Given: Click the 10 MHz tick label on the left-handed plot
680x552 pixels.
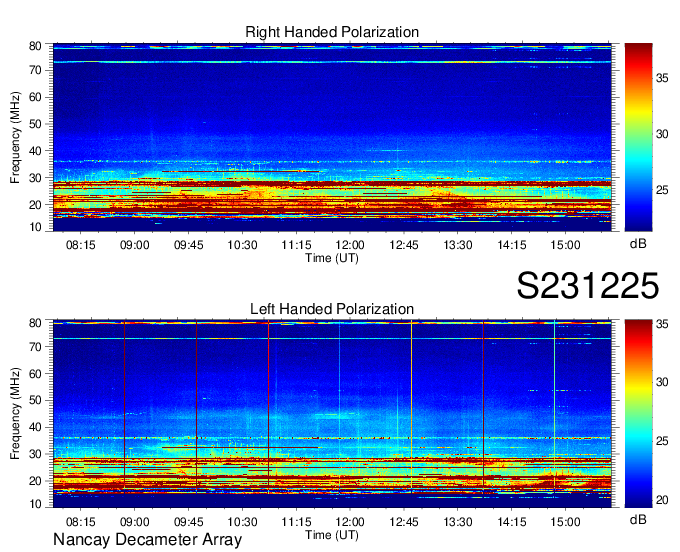Looking at the screenshot, I should coord(35,504).
